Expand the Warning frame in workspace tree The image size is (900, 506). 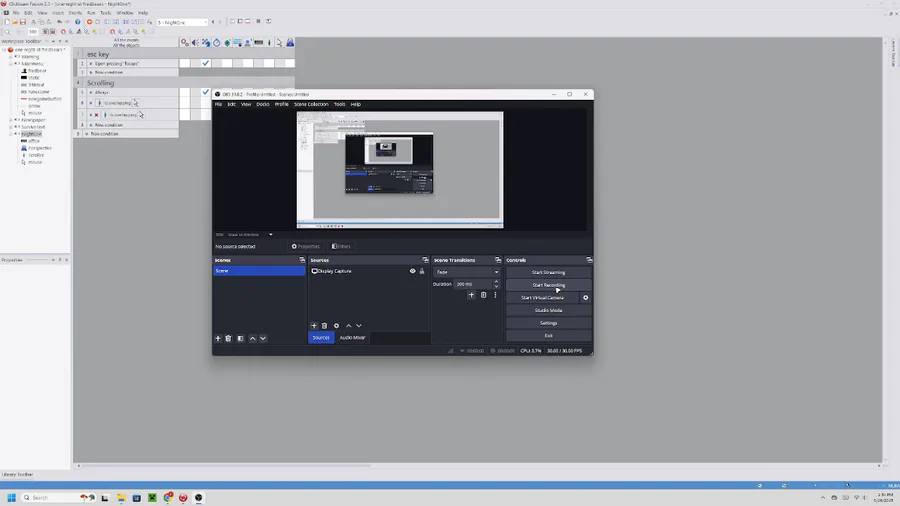pyautogui.click(x=10, y=57)
